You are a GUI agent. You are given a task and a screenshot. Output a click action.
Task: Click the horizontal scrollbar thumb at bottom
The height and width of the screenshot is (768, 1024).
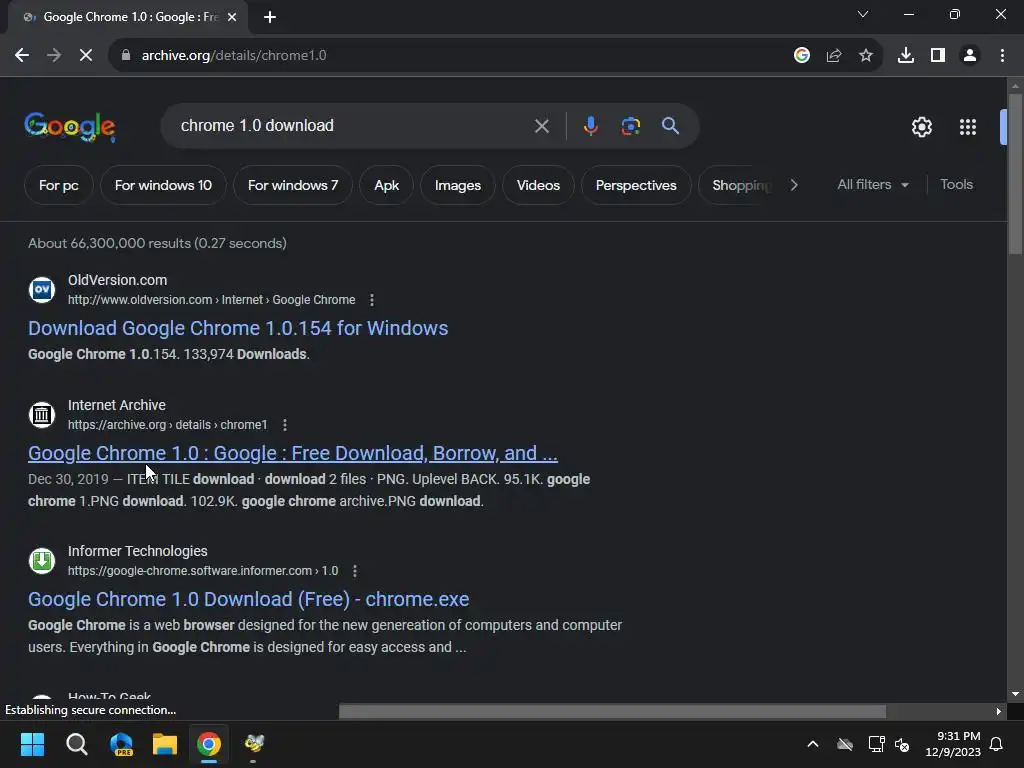coord(613,711)
